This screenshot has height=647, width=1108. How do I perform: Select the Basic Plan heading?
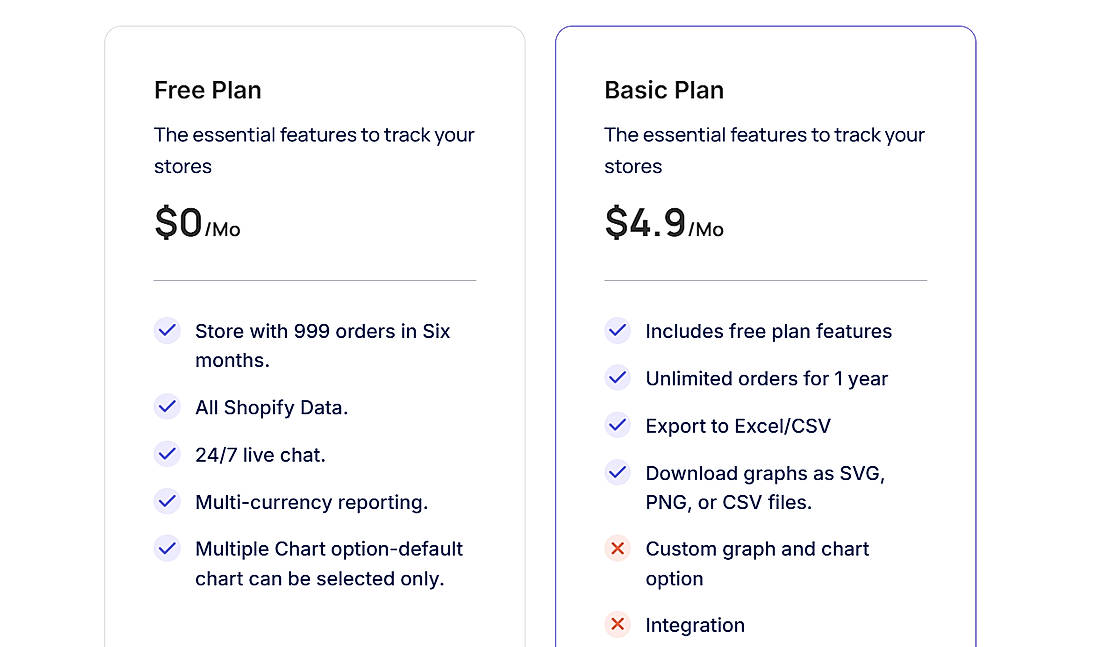pos(664,90)
